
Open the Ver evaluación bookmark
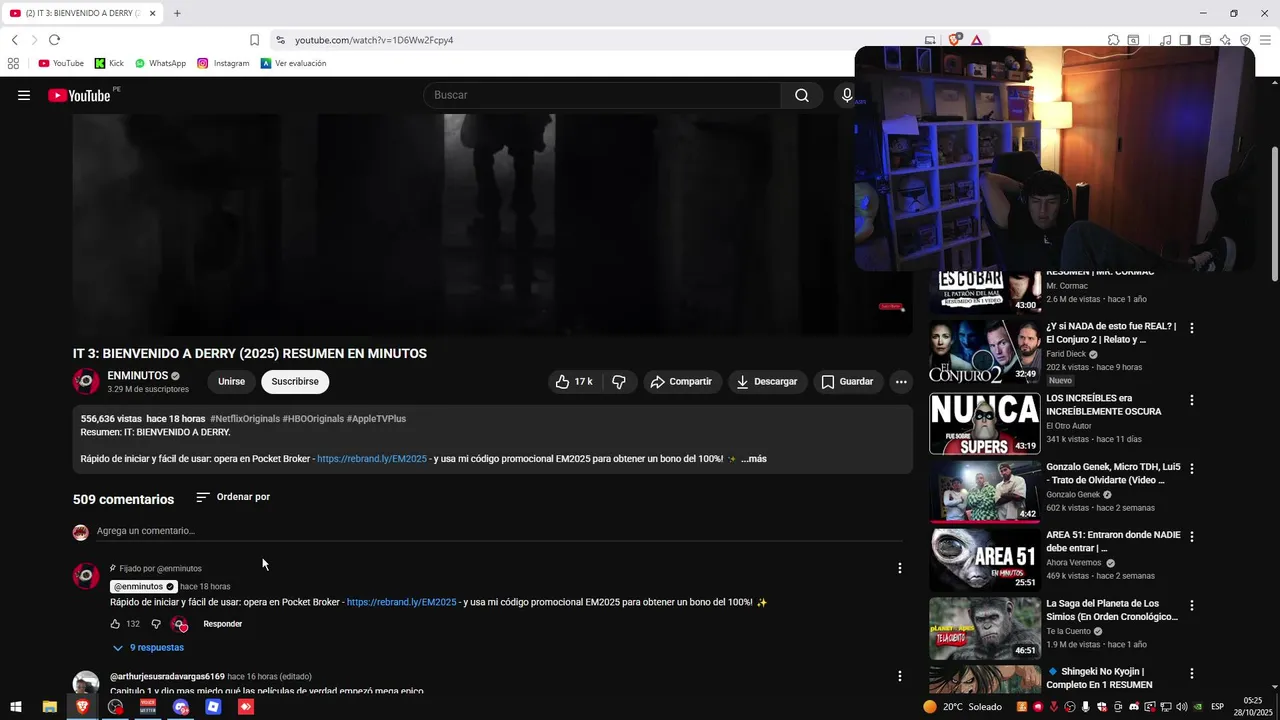[x=293, y=63]
